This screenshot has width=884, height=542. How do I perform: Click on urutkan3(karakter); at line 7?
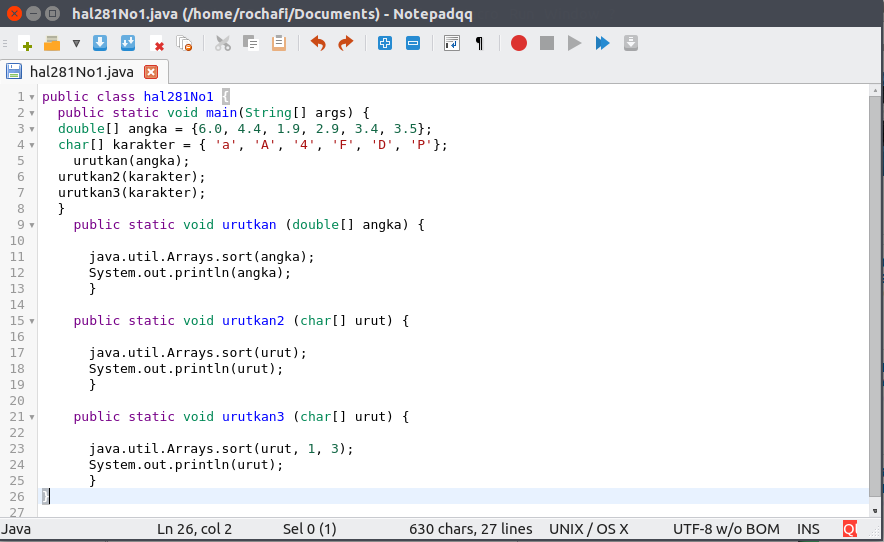click(x=131, y=192)
